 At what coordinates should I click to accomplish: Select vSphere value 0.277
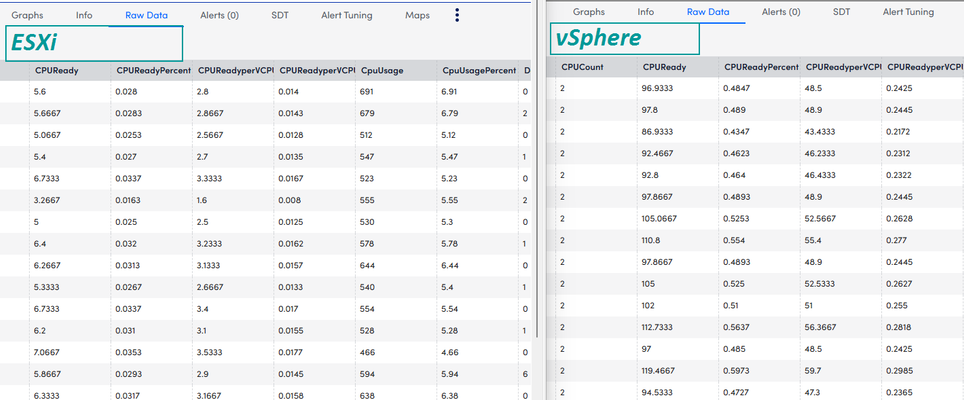[x=896, y=240]
